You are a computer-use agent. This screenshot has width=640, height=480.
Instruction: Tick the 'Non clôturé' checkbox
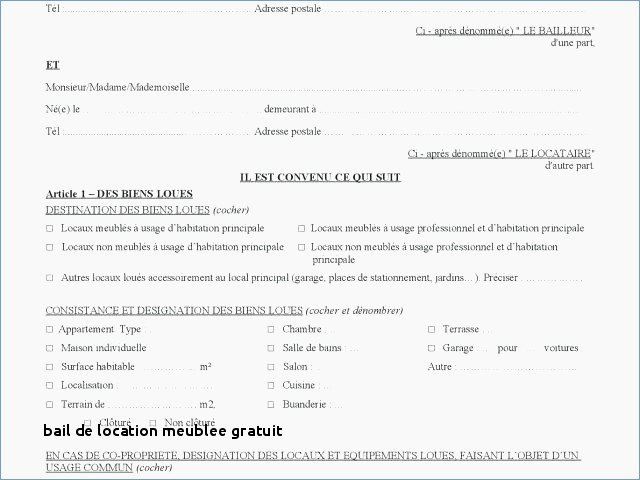(153, 423)
